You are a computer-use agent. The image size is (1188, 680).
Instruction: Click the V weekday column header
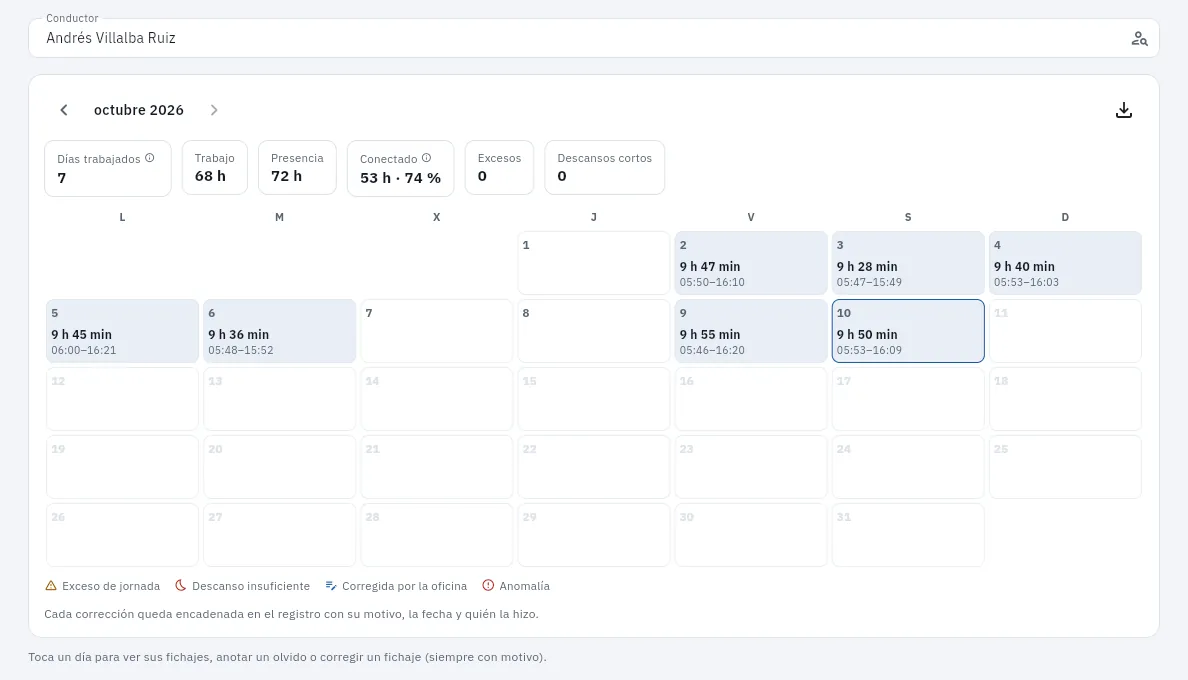[x=751, y=217]
